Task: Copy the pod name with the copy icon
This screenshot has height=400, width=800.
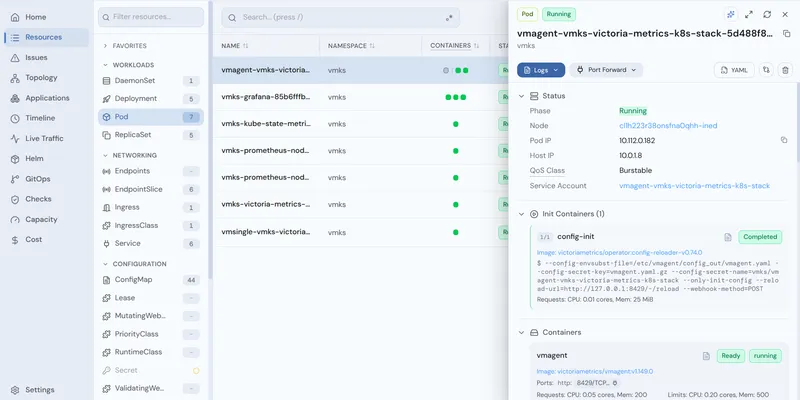Action: pos(786,34)
